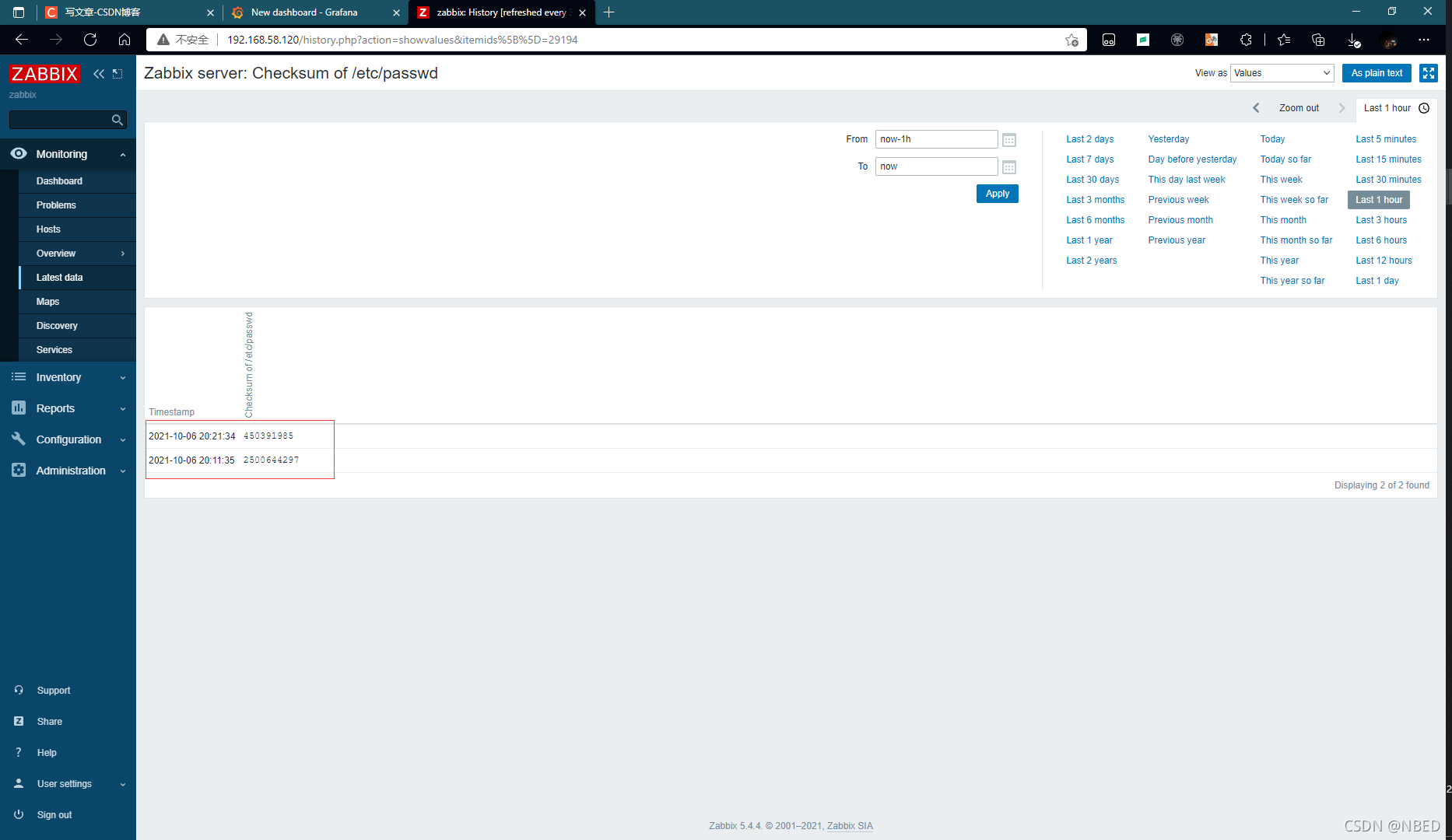Screen dimensions: 1452x840
Task: Open the Services menu item
Action: (x=77, y=350)
